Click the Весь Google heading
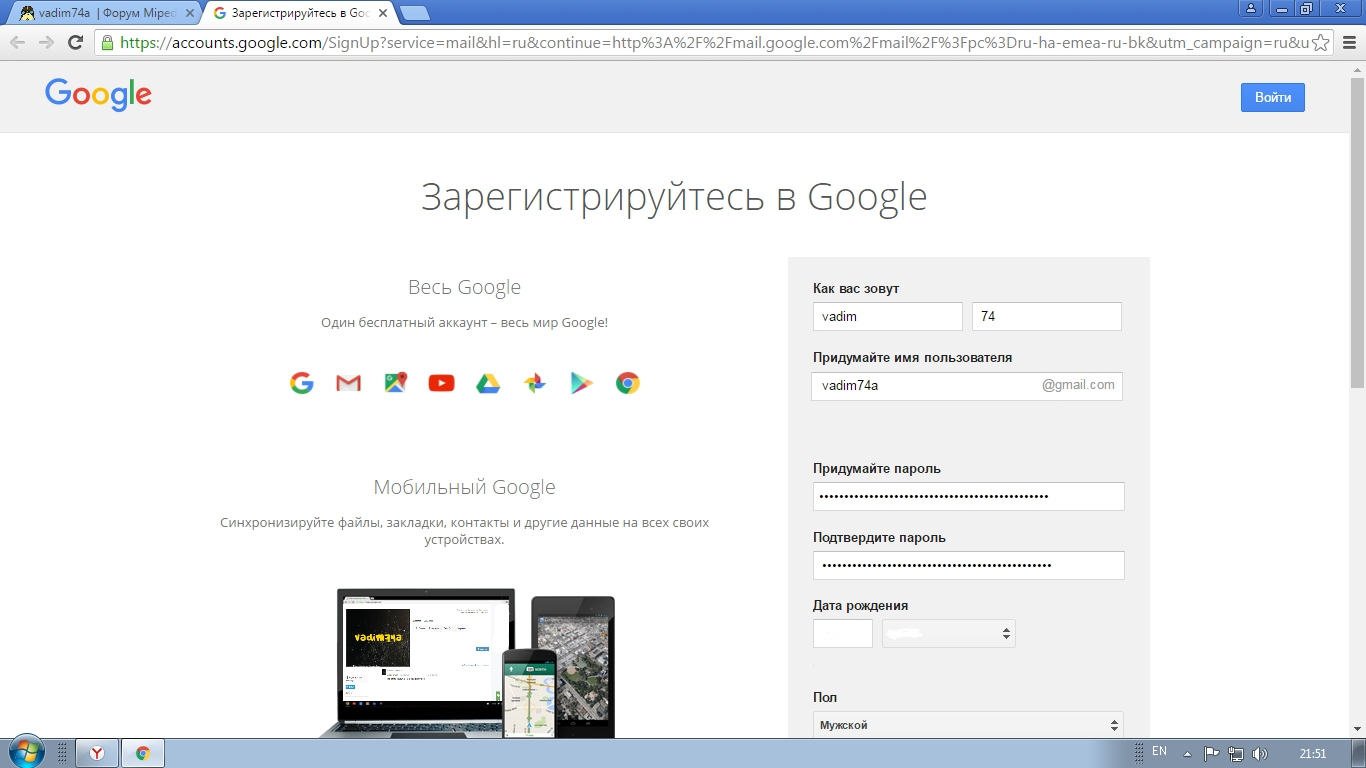The height and width of the screenshot is (768, 1366). (464, 287)
